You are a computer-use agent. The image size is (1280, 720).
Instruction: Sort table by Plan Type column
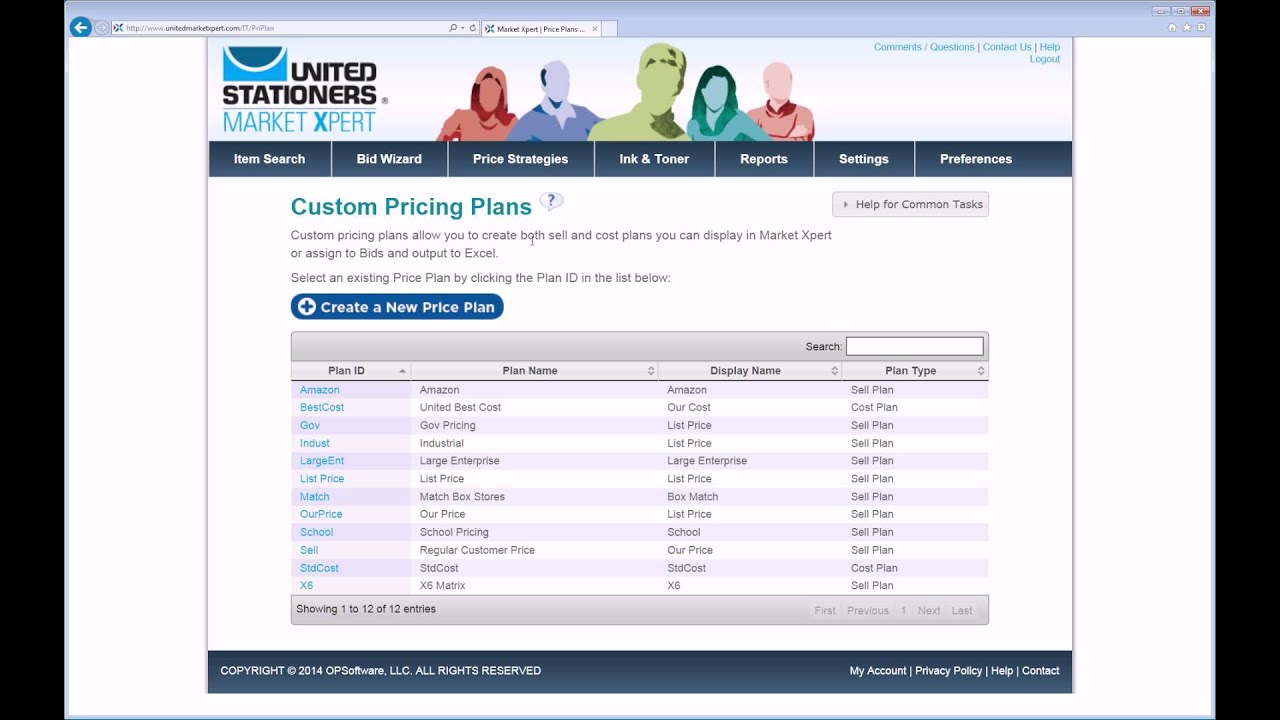pos(915,370)
